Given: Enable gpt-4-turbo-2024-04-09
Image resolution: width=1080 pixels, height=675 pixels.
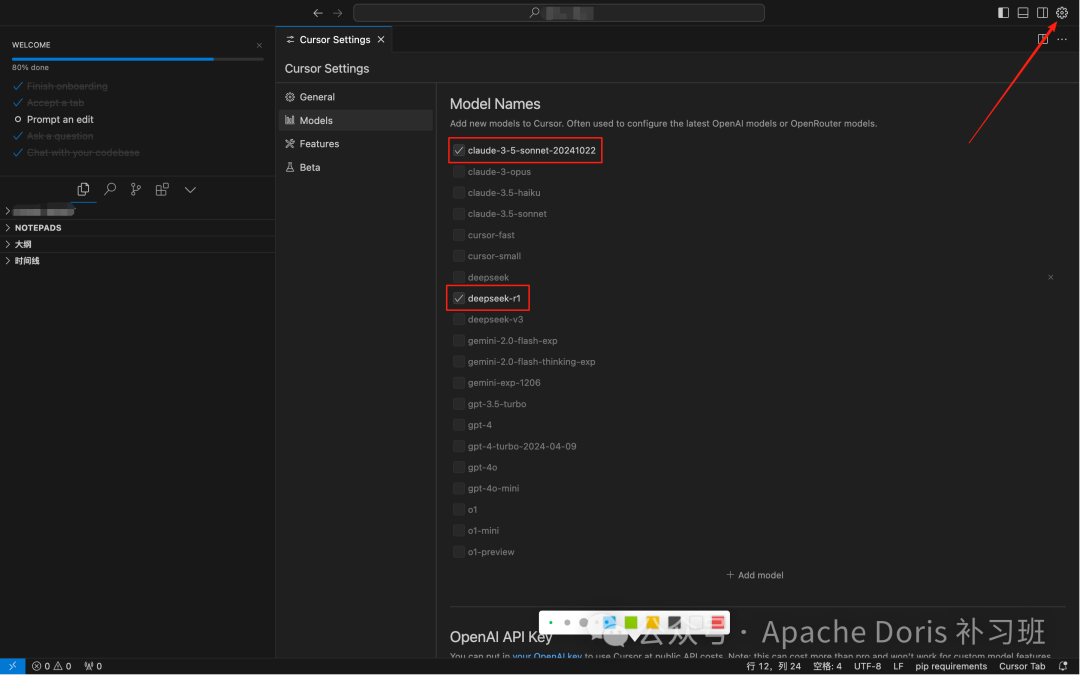Looking at the screenshot, I should (x=459, y=446).
